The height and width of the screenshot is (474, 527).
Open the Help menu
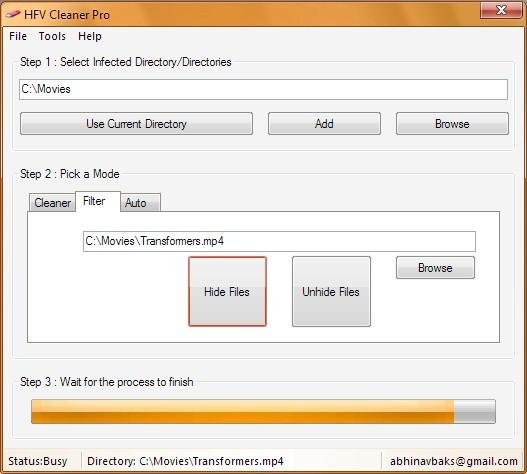coord(90,36)
